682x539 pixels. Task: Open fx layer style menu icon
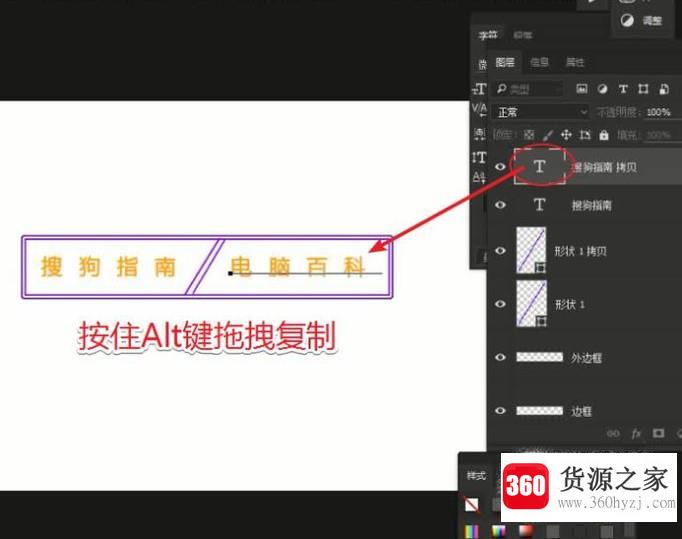[636, 433]
